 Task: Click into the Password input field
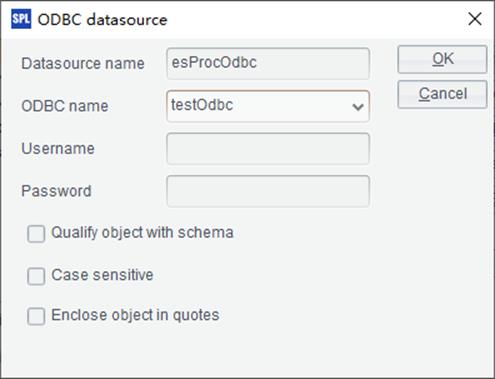(268, 191)
